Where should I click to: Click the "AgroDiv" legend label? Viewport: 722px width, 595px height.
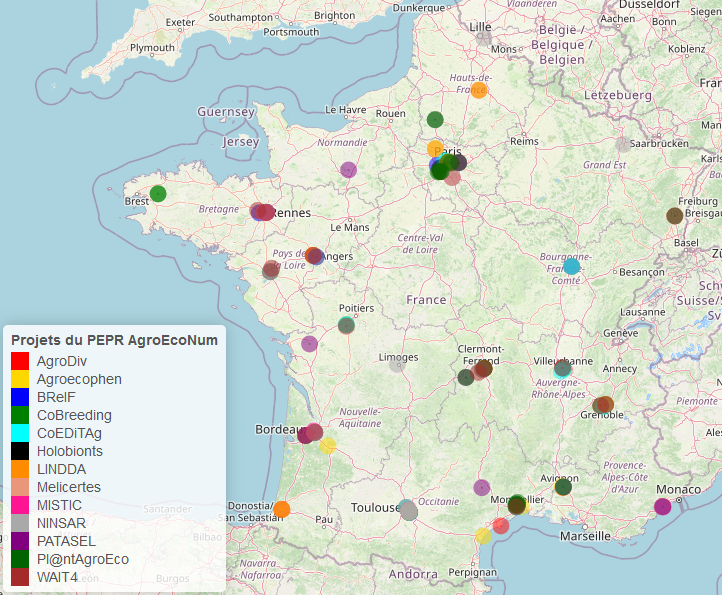coord(62,361)
